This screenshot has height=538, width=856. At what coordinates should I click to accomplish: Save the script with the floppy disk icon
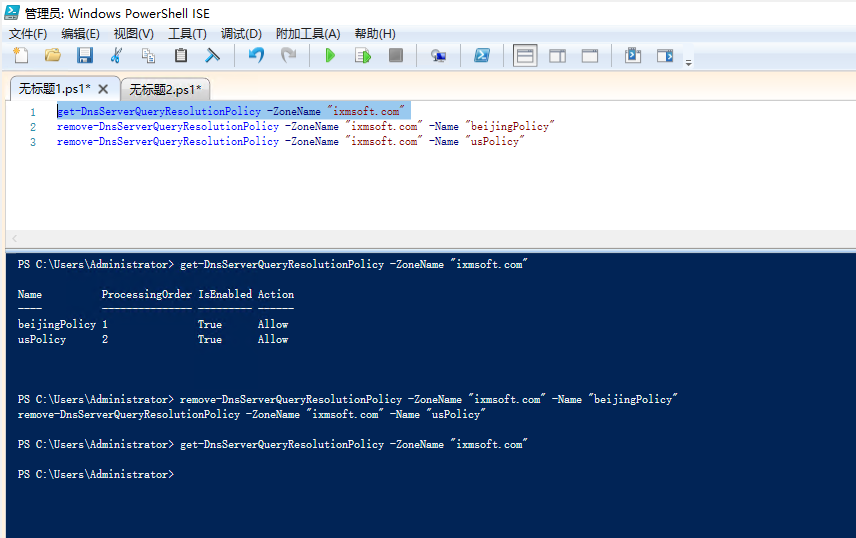85,56
